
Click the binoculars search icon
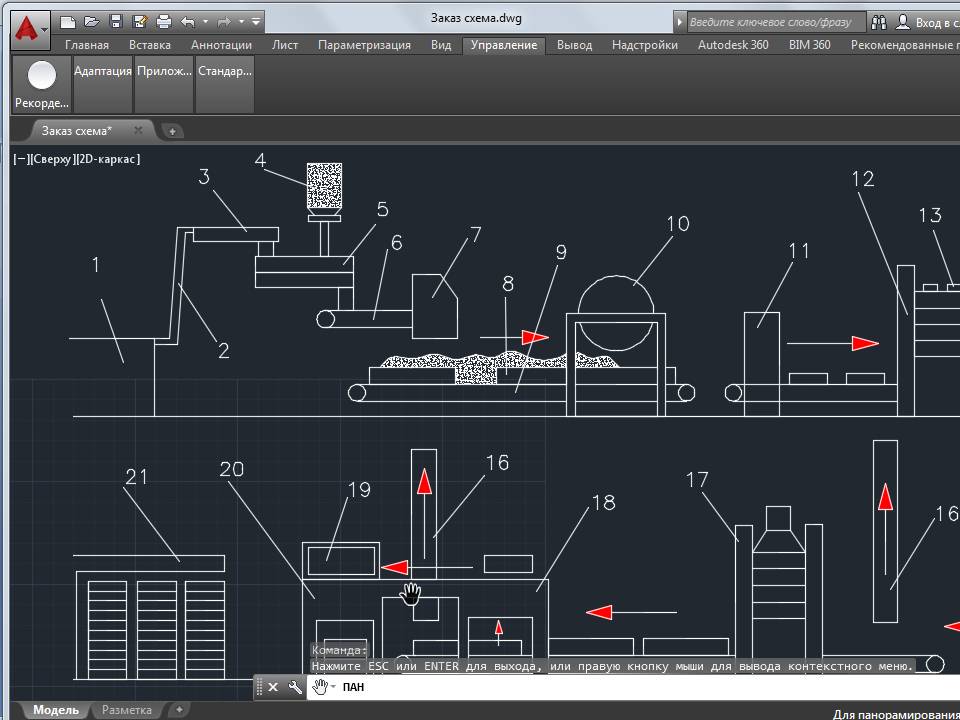click(879, 23)
